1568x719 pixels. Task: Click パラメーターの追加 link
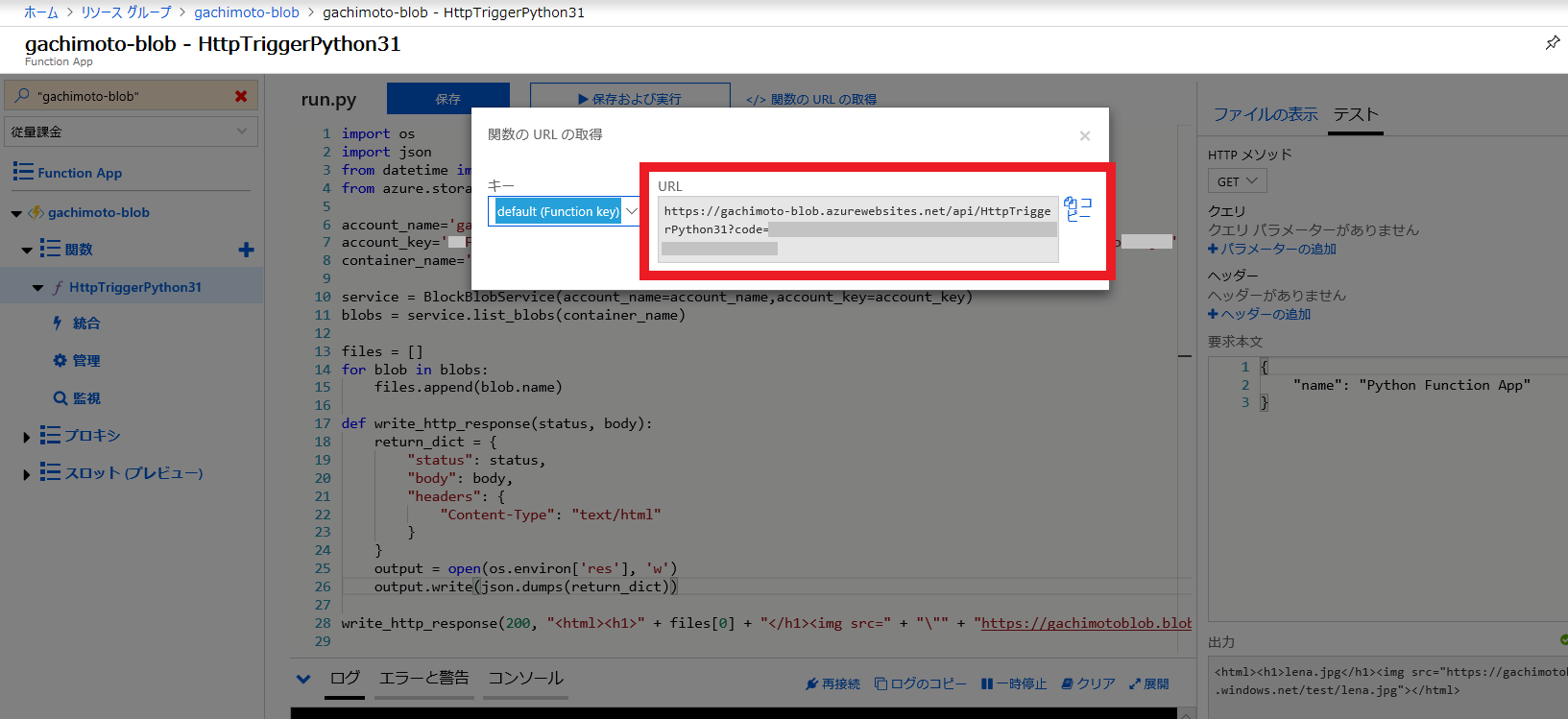[1272, 249]
